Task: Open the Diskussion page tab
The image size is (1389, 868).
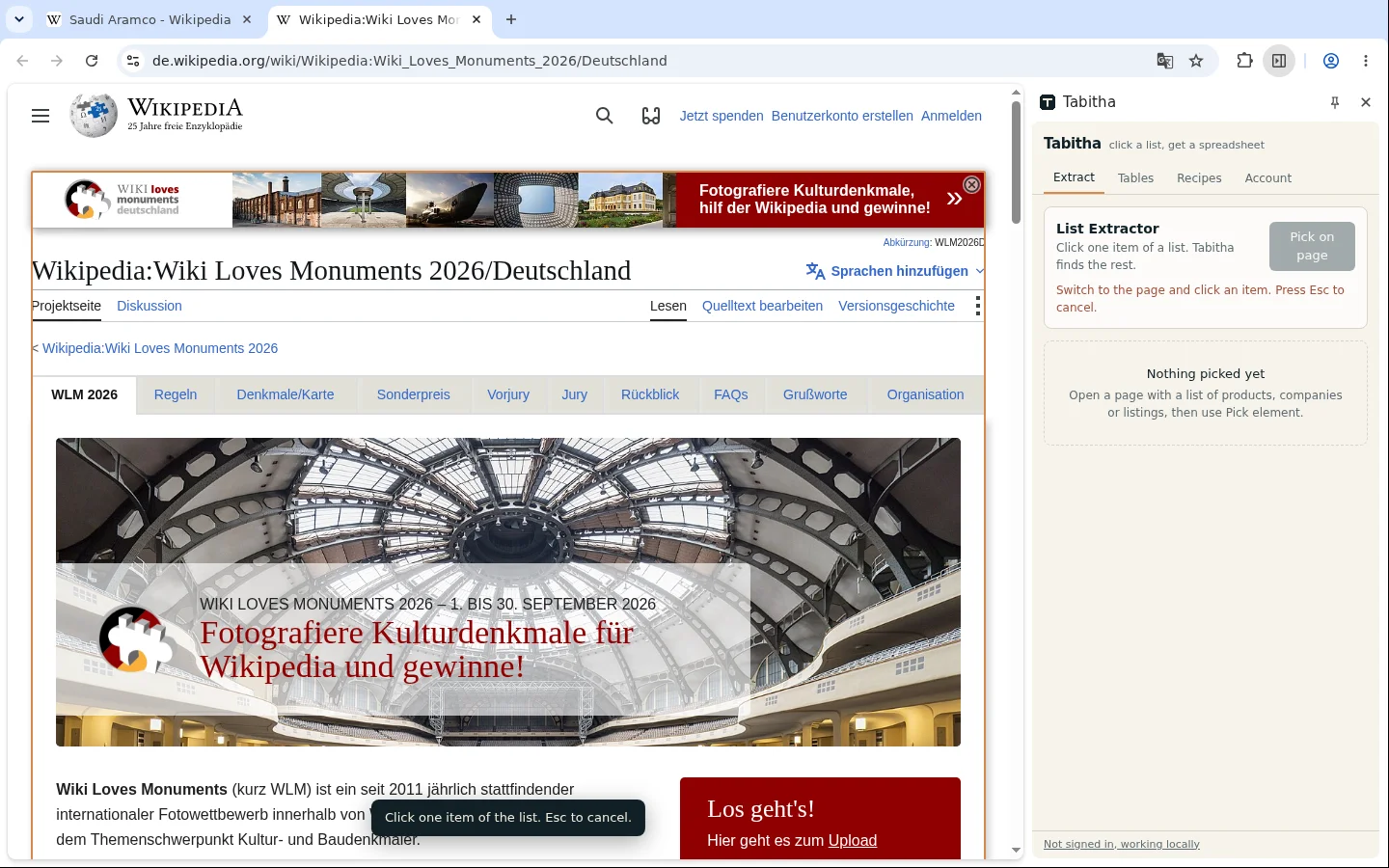Action: (x=150, y=306)
